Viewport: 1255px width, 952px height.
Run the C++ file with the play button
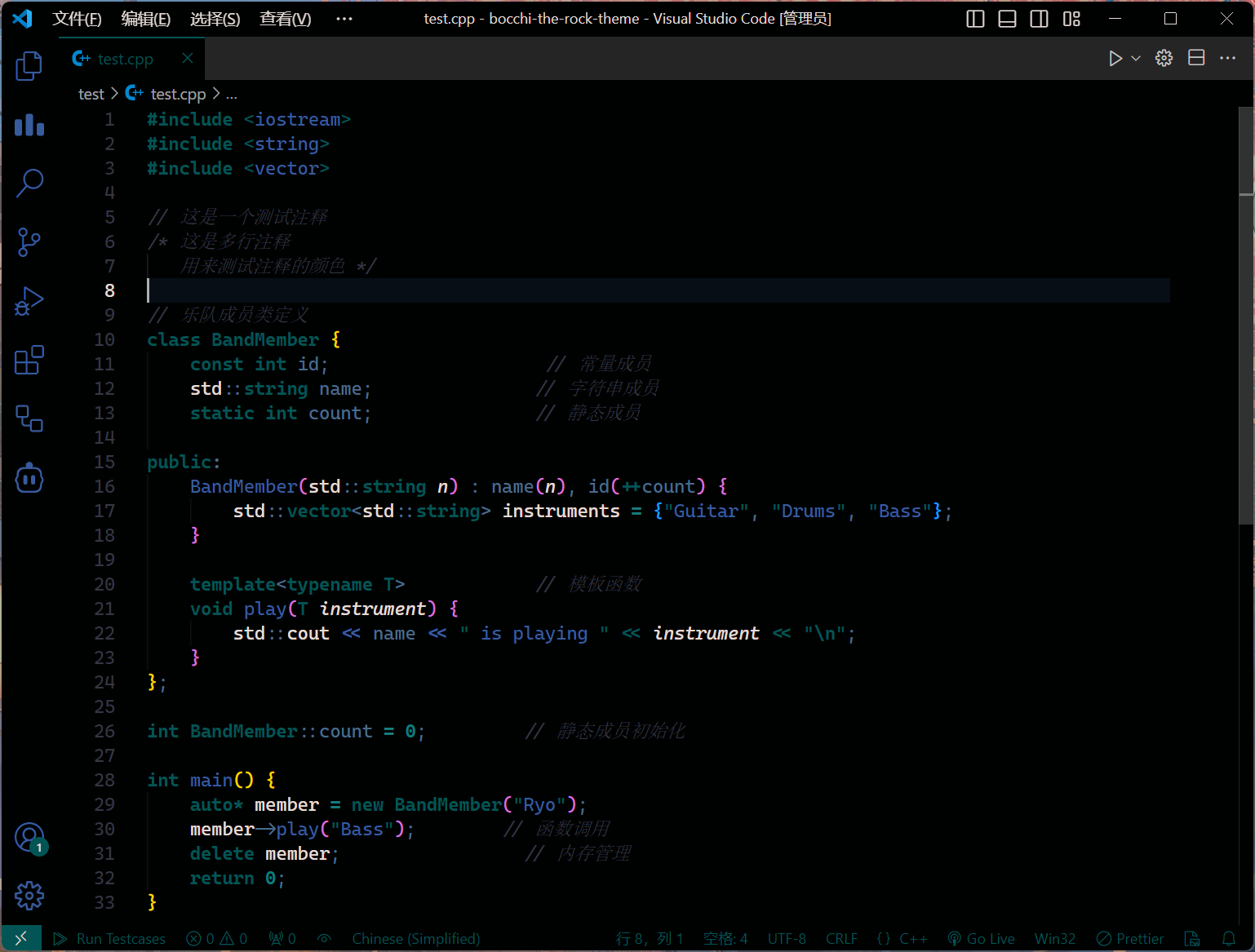pos(1115,58)
